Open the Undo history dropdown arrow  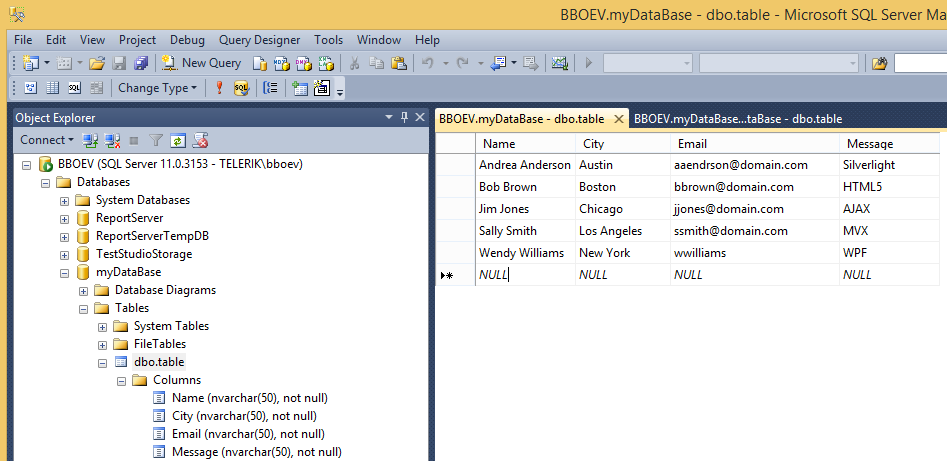coord(445,63)
